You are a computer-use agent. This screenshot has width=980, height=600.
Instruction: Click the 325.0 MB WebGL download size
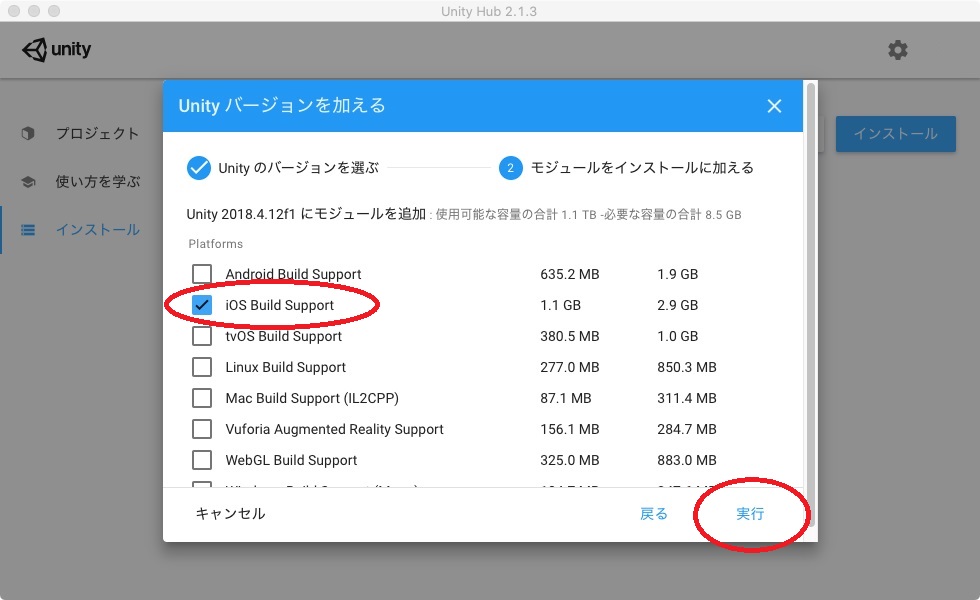(x=569, y=461)
